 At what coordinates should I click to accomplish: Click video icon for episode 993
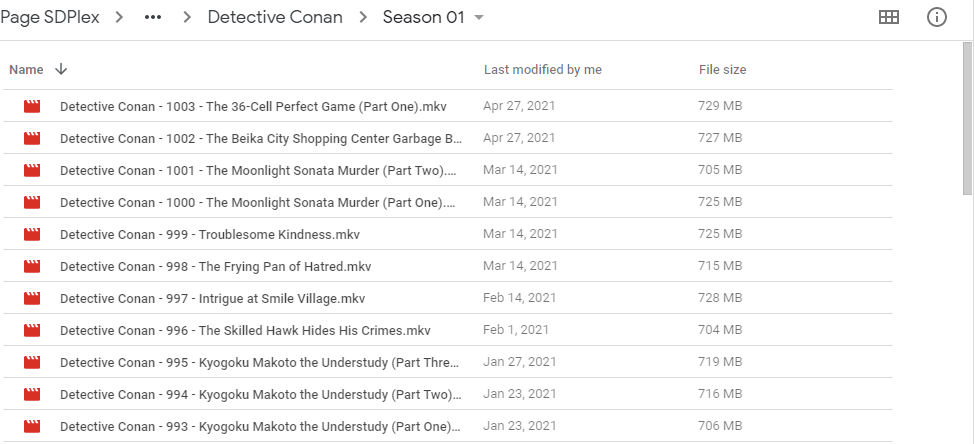pos(32,426)
